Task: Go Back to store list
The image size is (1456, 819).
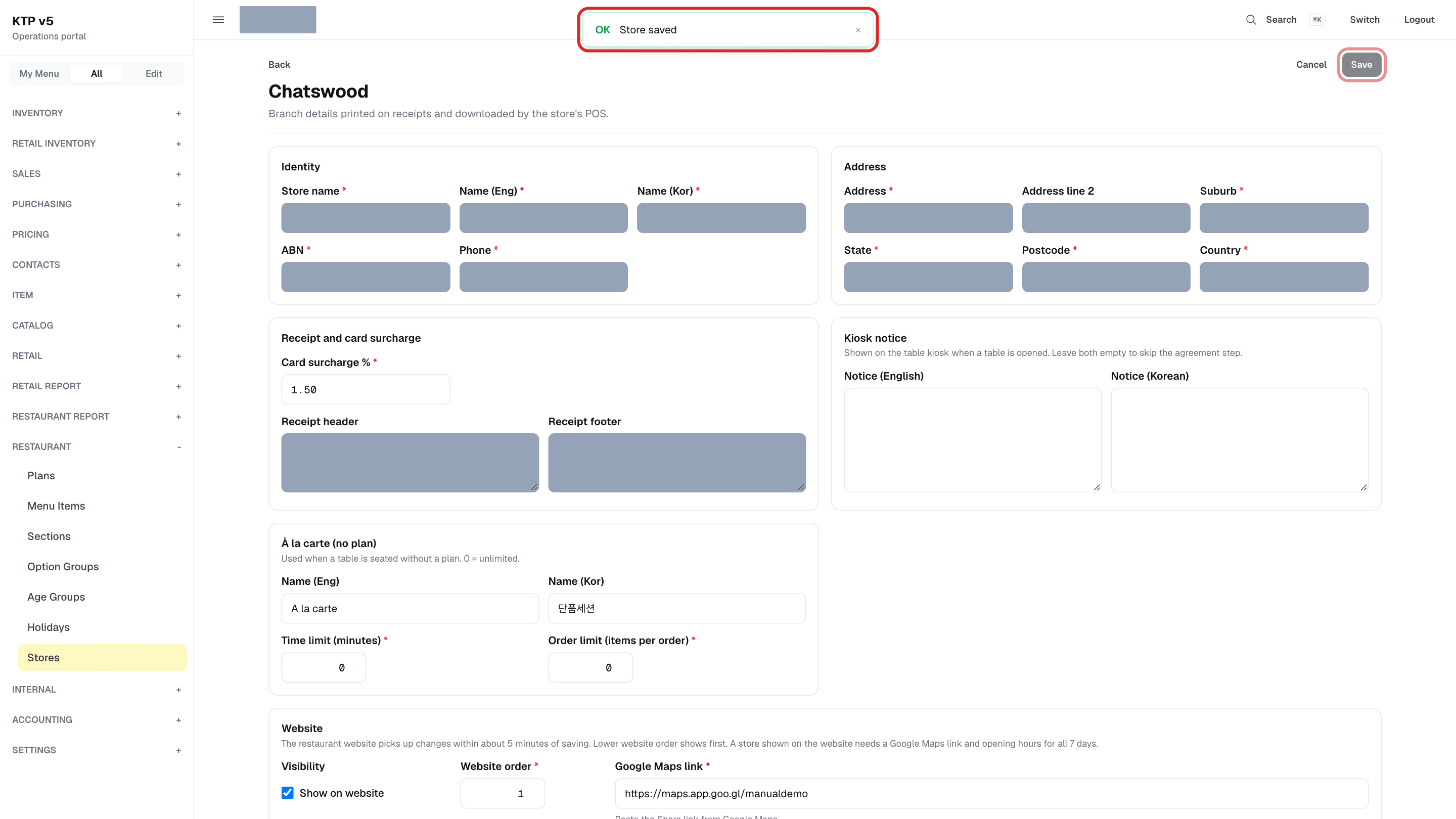Action: click(279, 64)
